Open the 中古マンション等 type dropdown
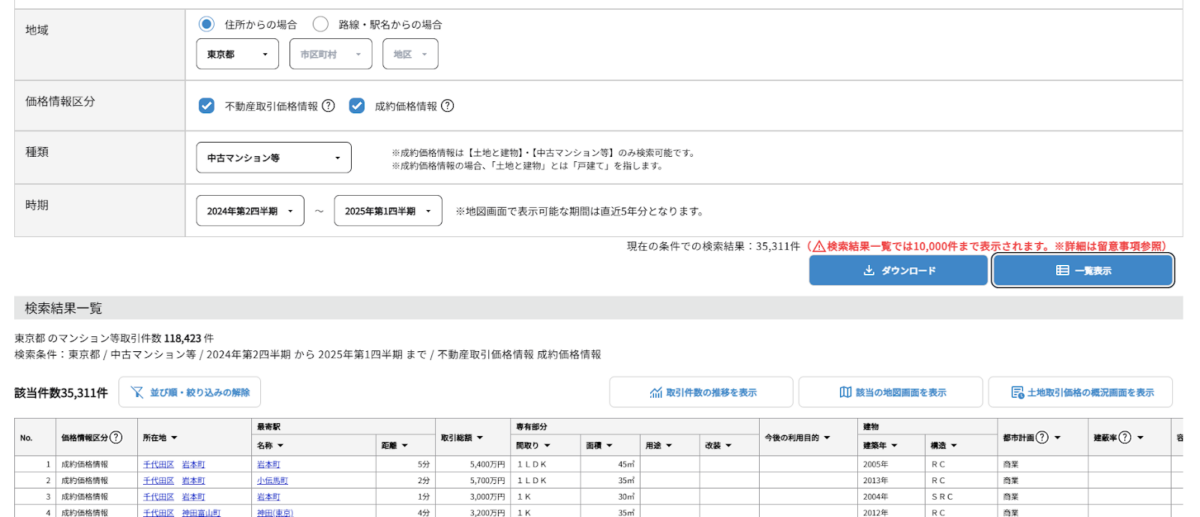This screenshot has height=517, width=1200. (273, 158)
